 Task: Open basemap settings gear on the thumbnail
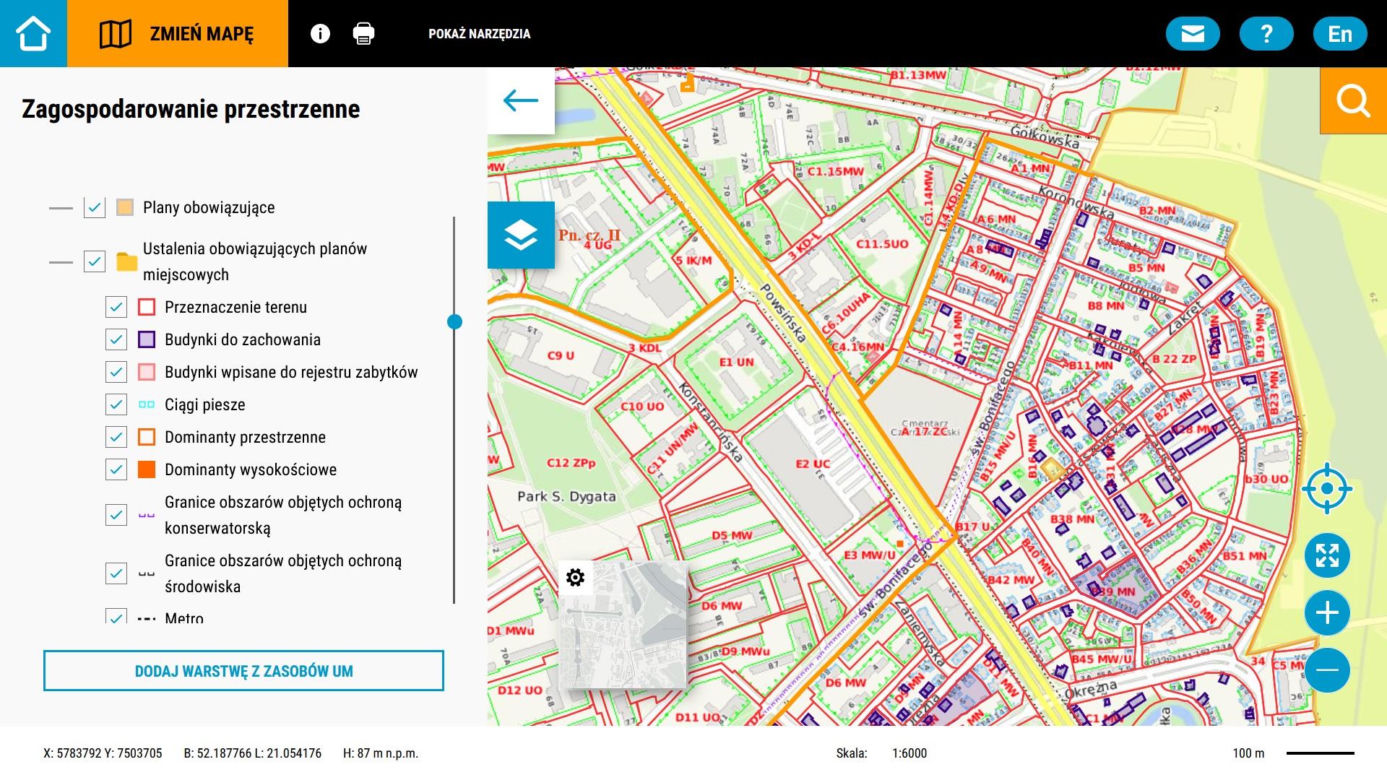click(575, 577)
